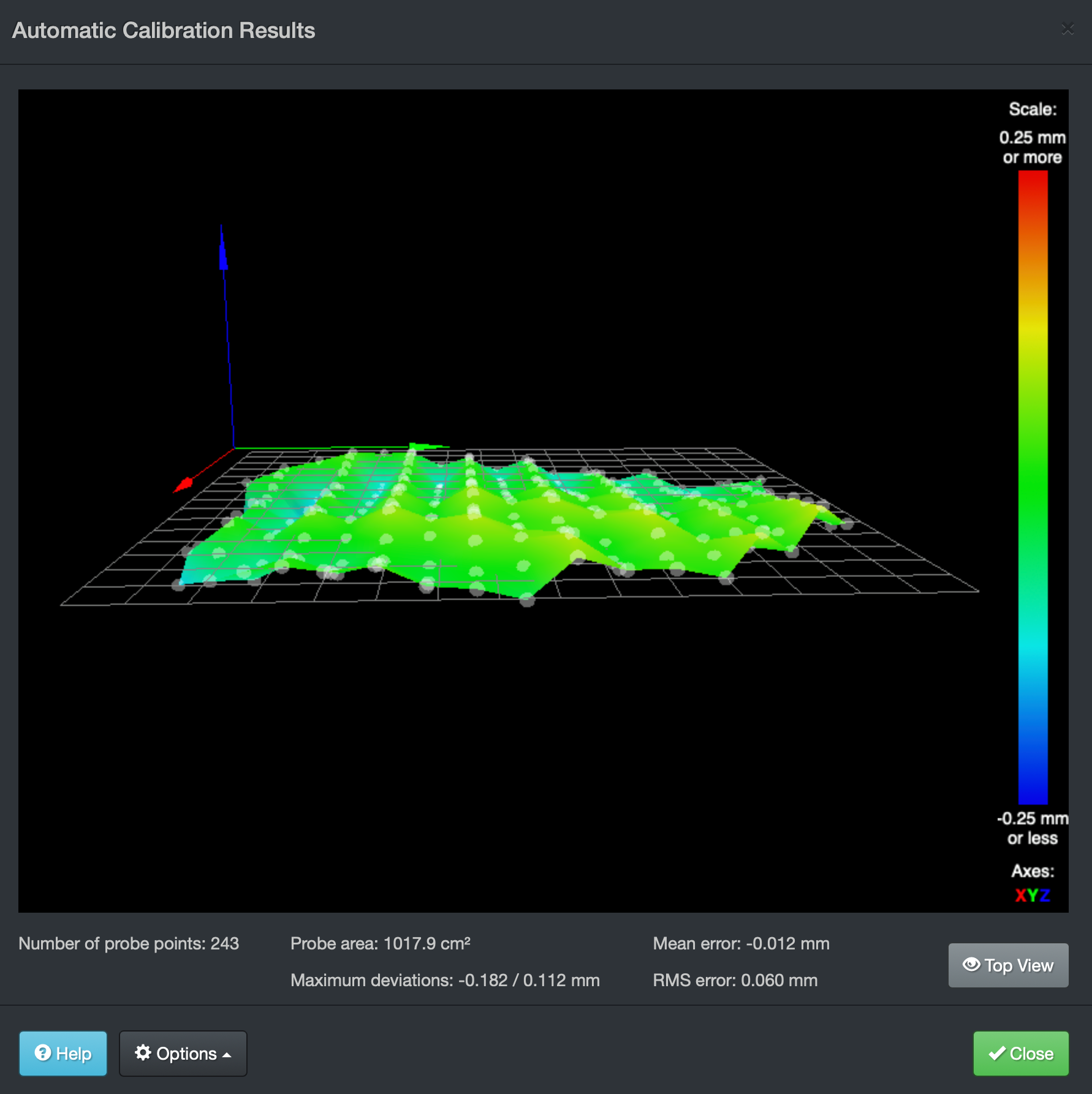Click the Options caret arrow
This screenshot has height=1094, width=1092.
[x=227, y=1055]
